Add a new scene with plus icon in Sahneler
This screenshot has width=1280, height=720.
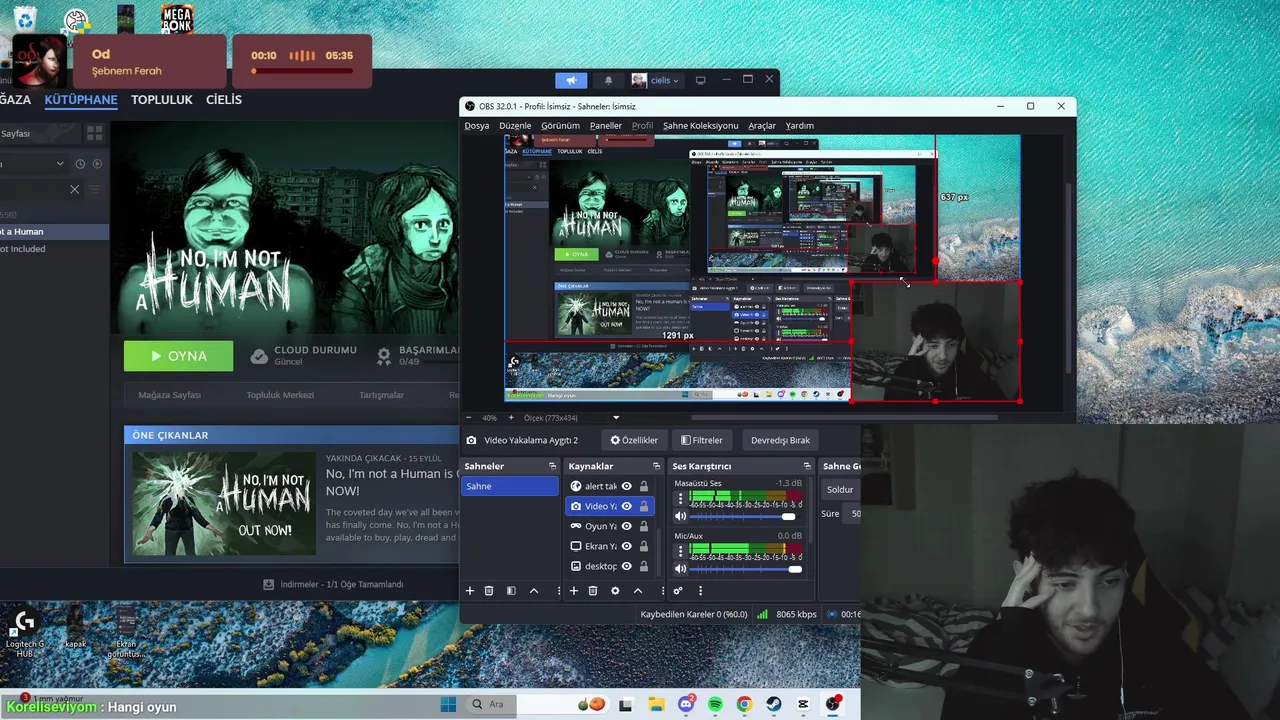(470, 591)
